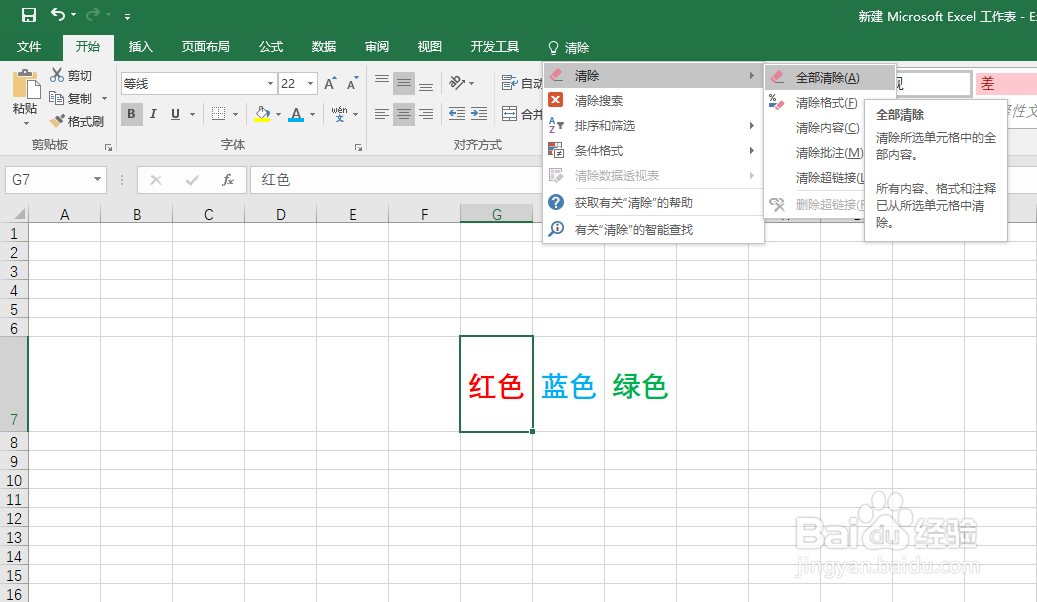Click the Increase Font Size icon
Screen dimensions: 1037x602
(329, 83)
